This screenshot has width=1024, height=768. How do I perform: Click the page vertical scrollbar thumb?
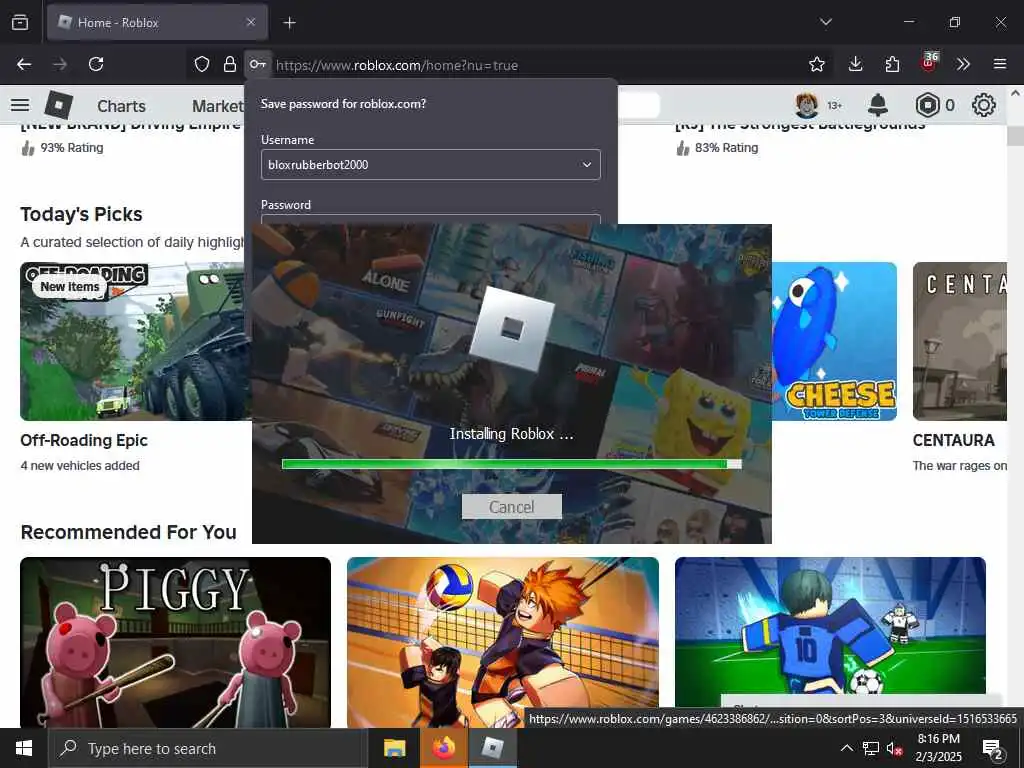(1015, 136)
